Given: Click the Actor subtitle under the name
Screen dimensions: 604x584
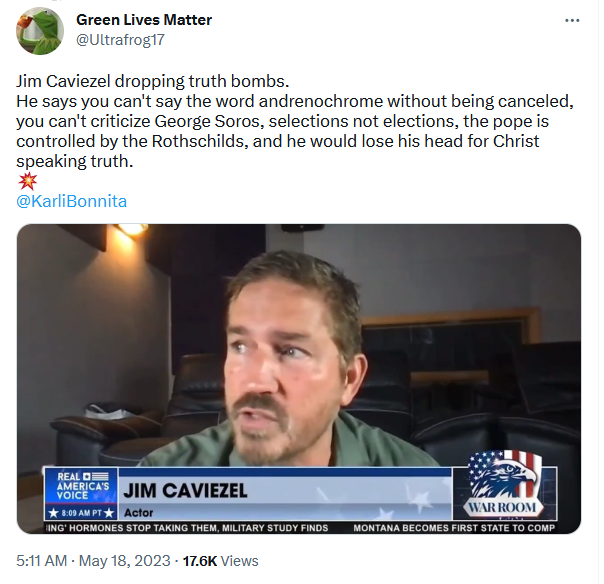Looking at the screenshot, I should click(139, 513).
